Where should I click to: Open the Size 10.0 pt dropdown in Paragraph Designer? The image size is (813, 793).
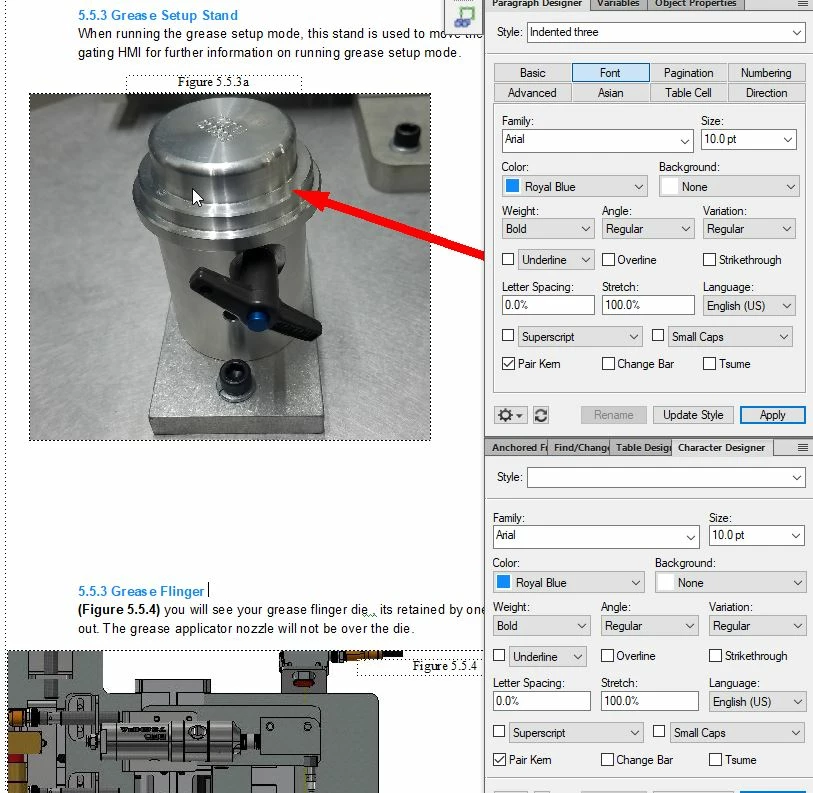point(749,140)
